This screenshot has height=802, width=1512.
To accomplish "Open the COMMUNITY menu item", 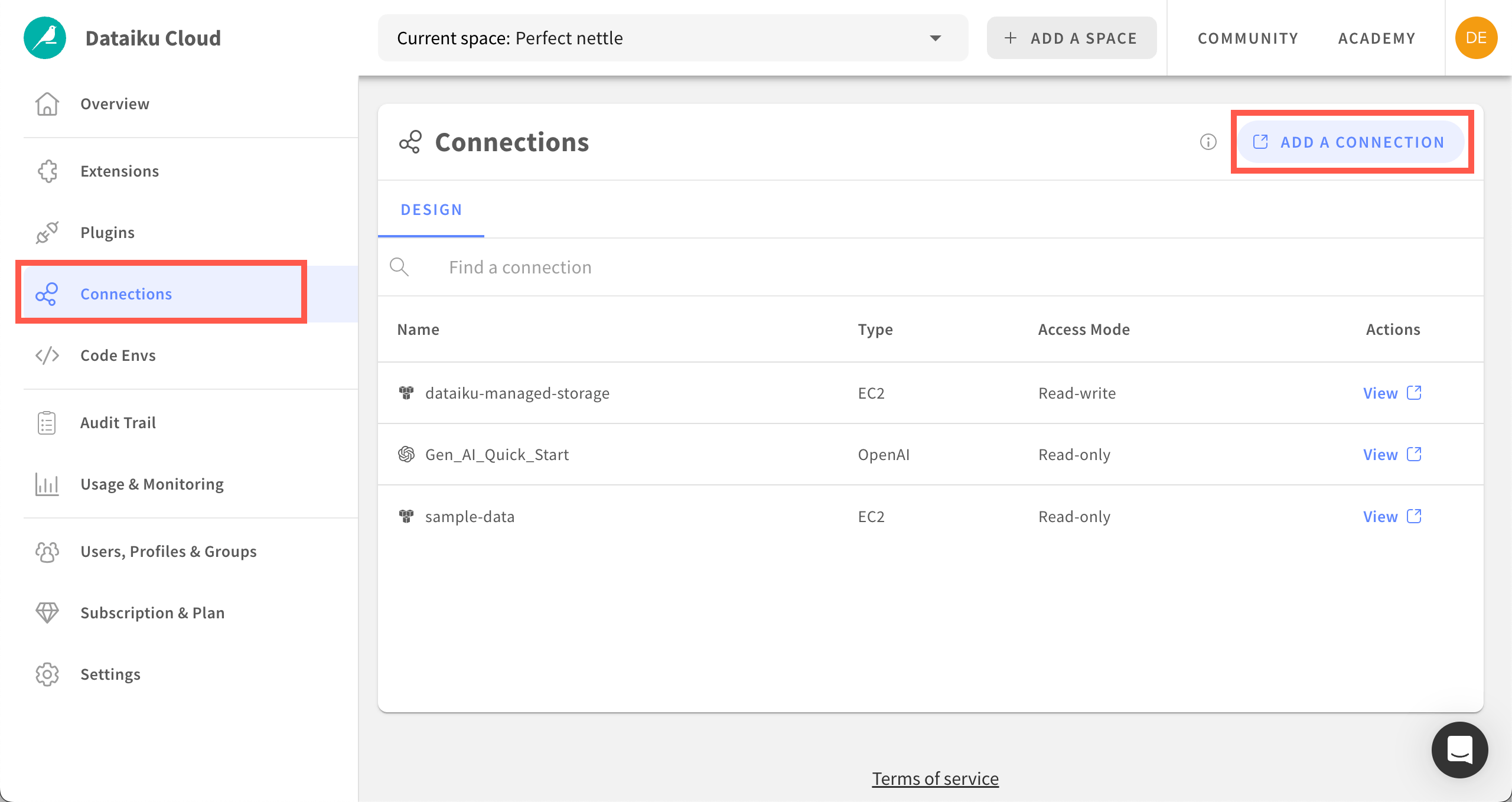I will 1247,38.
